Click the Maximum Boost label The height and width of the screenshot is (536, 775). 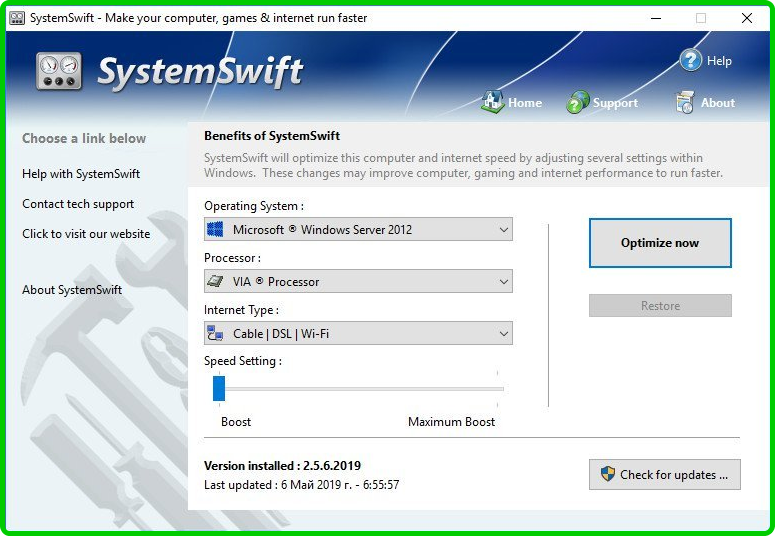click(451, 422)
